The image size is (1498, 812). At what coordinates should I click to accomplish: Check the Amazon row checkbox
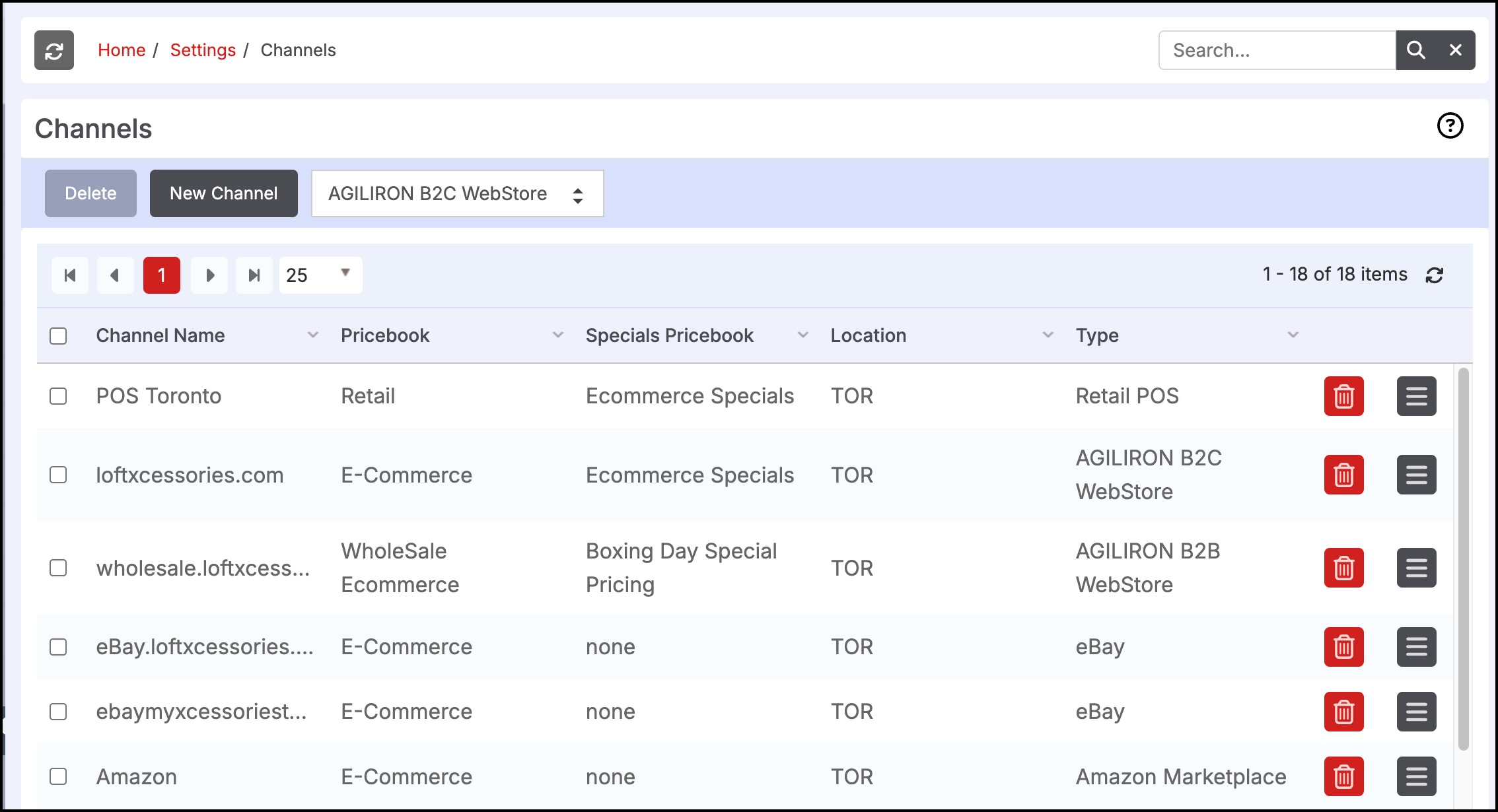pos(58,776)
